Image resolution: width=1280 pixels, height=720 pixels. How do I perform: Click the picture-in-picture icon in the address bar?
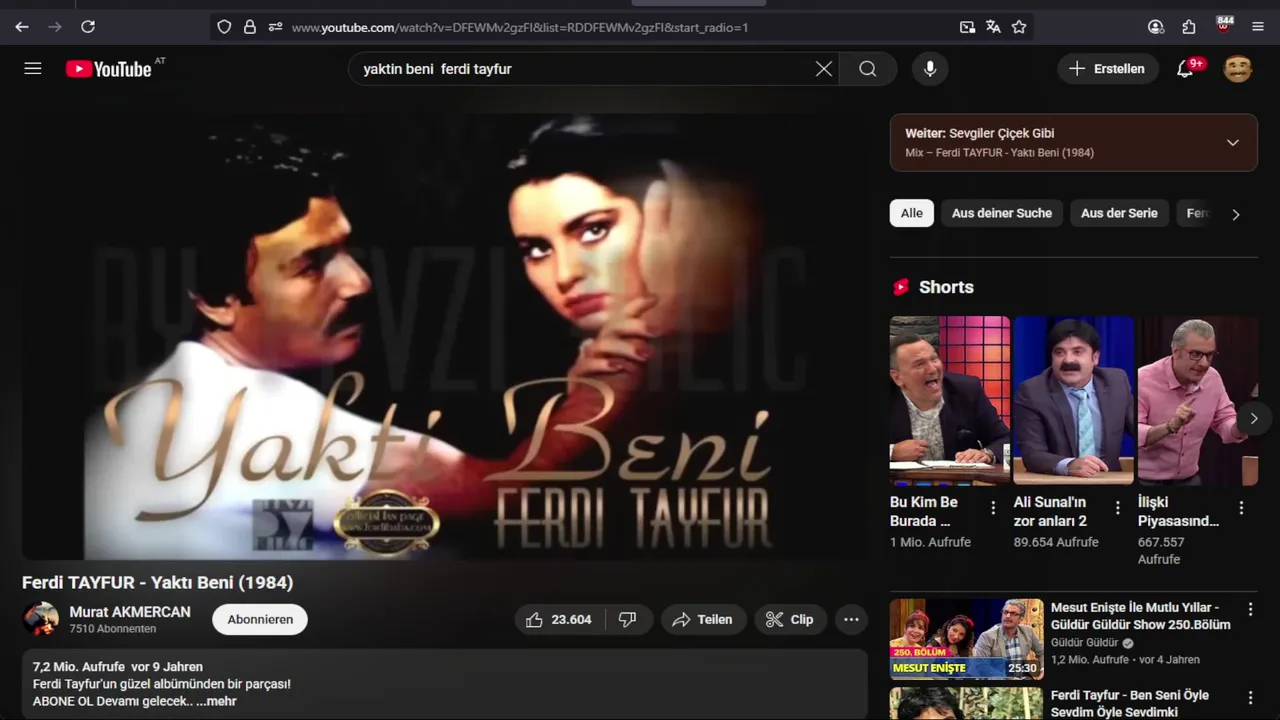(x=967, y=27)
